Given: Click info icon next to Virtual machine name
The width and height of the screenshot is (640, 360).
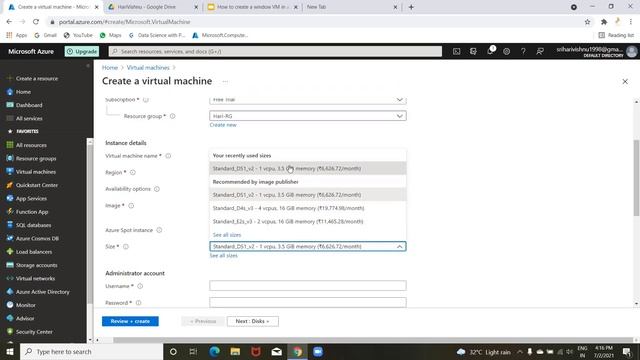Looking at the screenshot, I should point(168,156).
